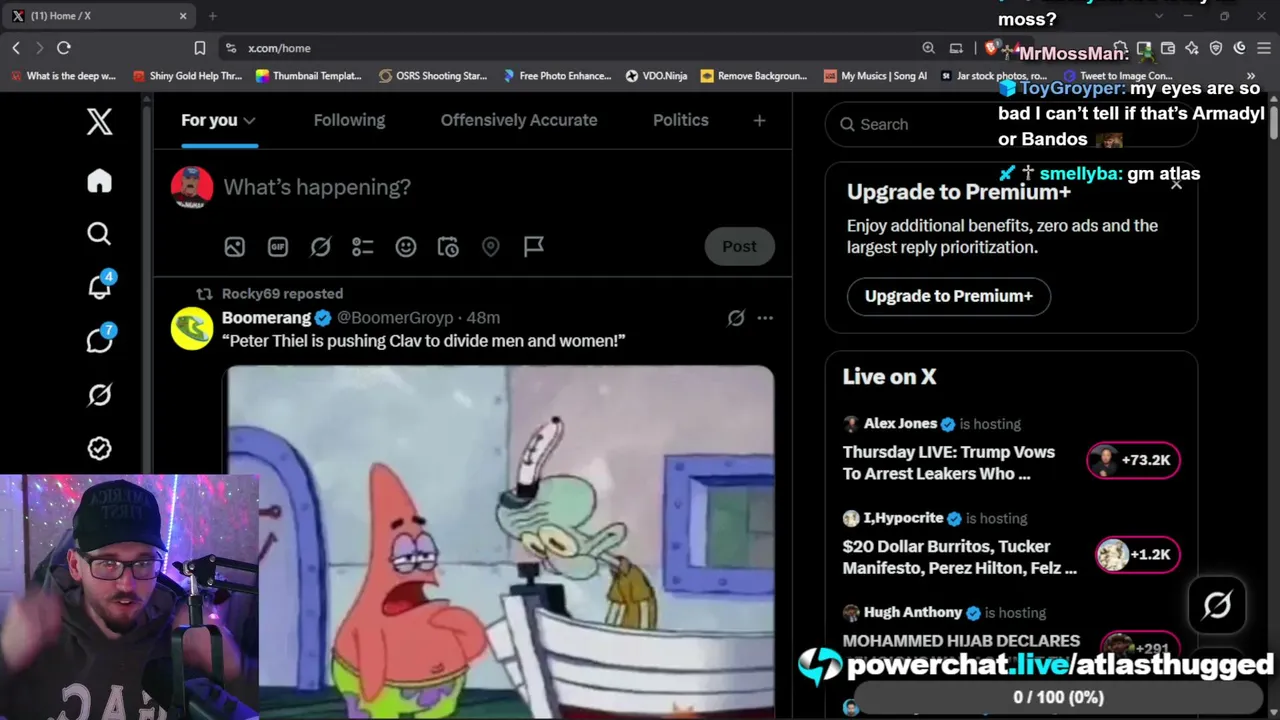
Task: Click the flag icon in composer
Action: 534,247
